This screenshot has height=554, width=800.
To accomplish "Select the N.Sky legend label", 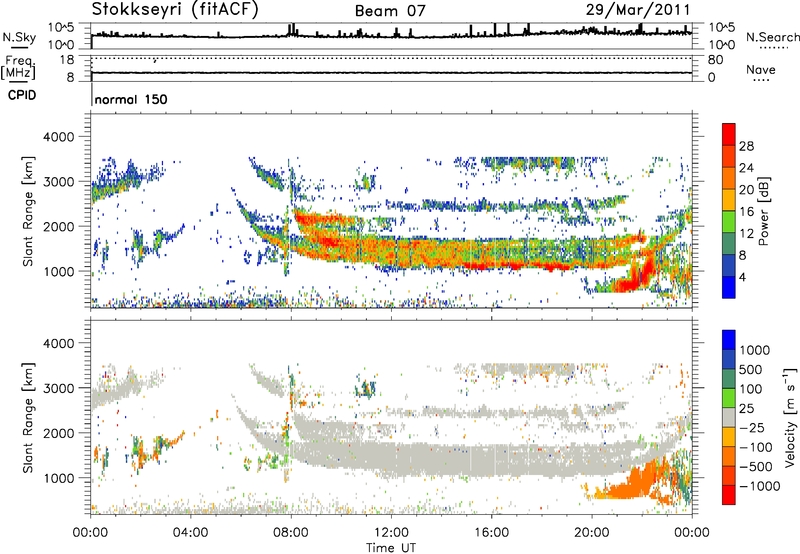I will (x=19, y=37).
